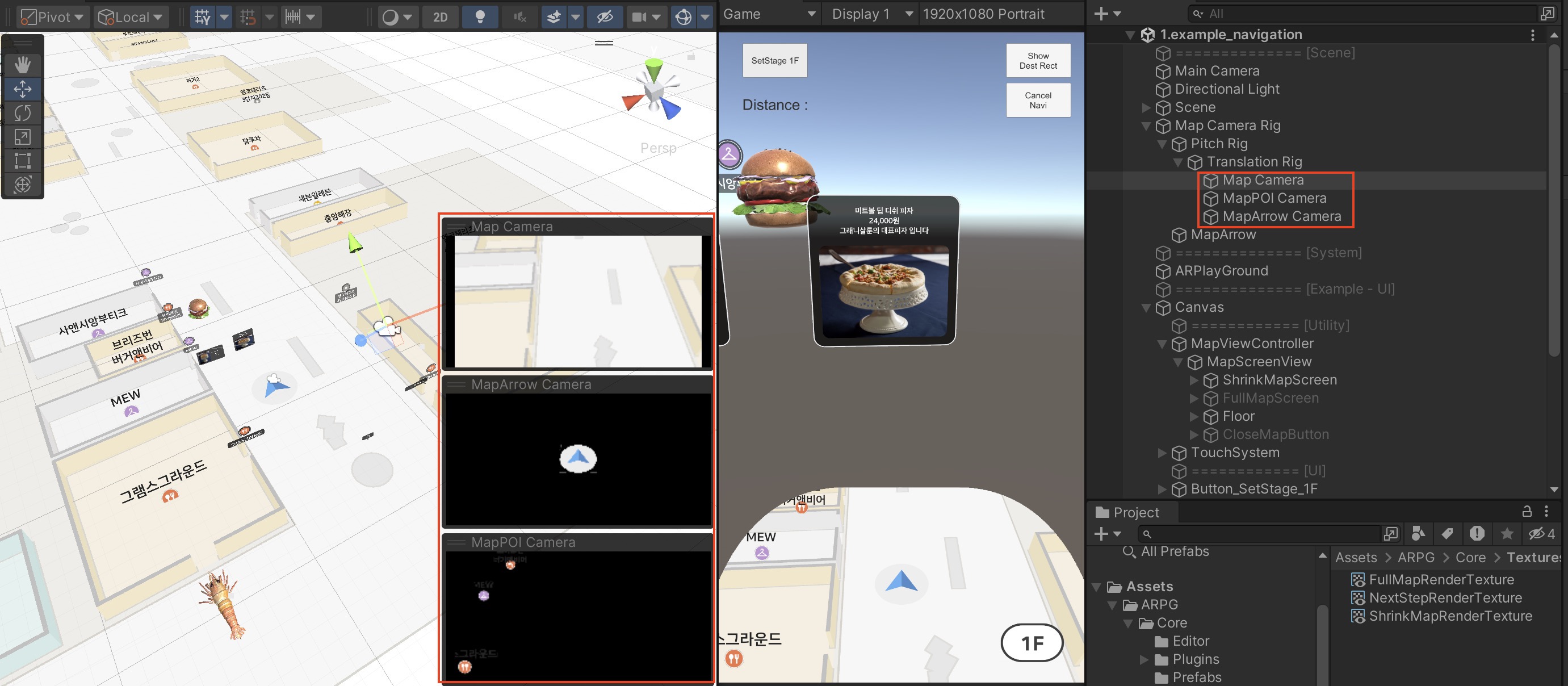Select the combined Transform tool
The image size is (1568, 686).
point(23,185)
